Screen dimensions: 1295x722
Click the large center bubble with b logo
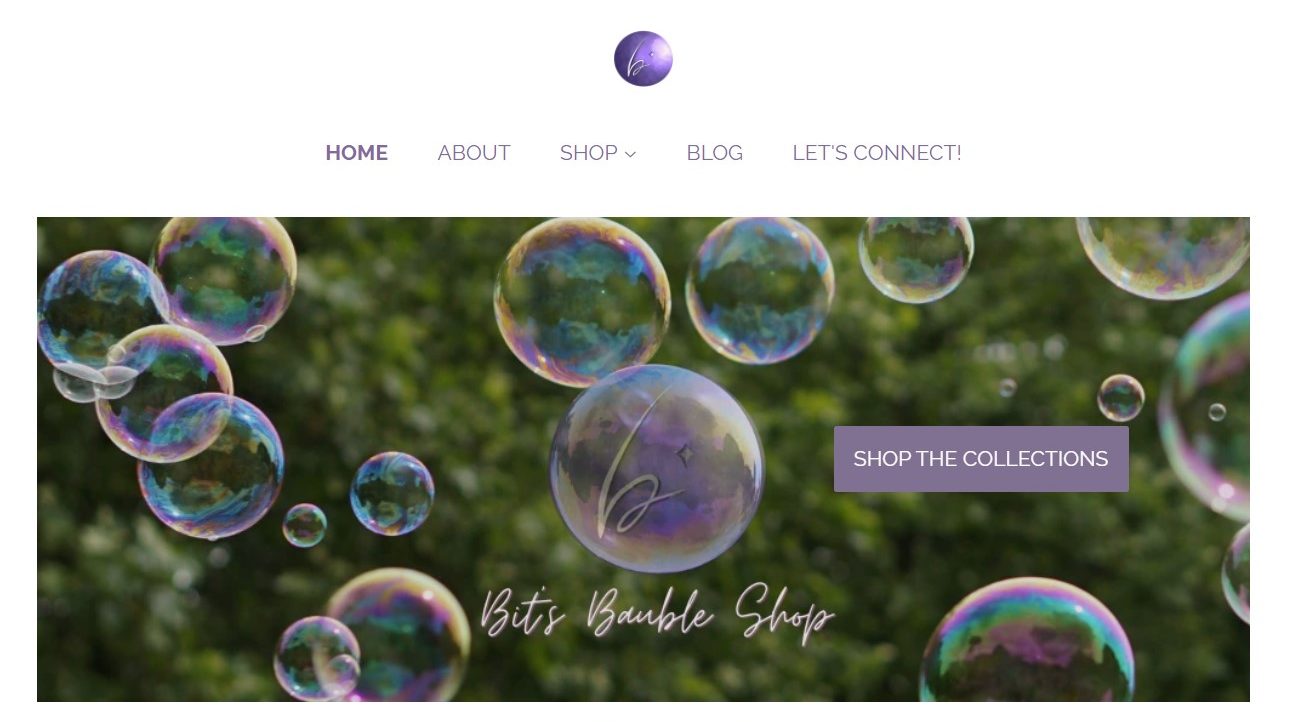coord(656,468)
